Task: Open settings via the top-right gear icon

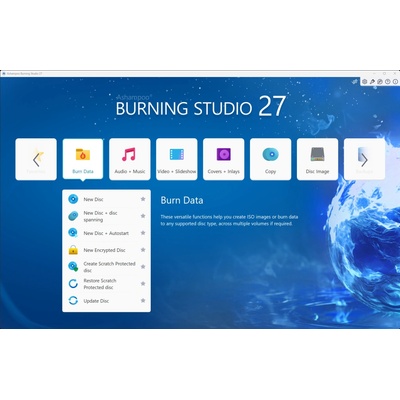Action: coord(365,81)
